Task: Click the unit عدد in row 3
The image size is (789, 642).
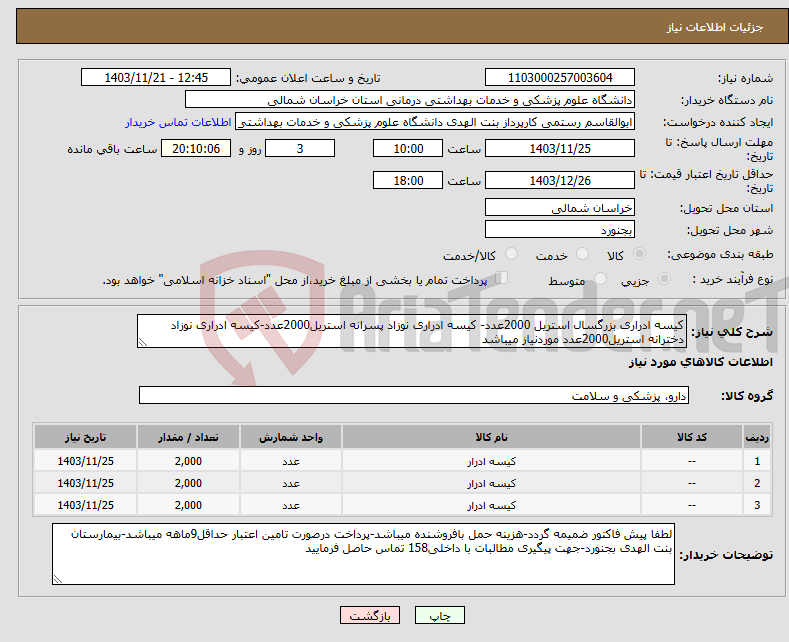Action: [x=291, y=505]
